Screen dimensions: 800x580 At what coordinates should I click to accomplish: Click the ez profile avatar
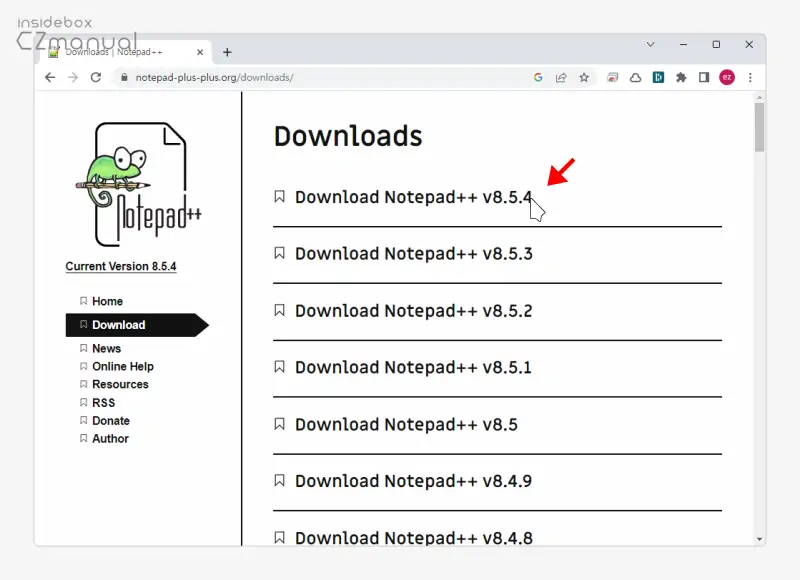click(726, 77)
